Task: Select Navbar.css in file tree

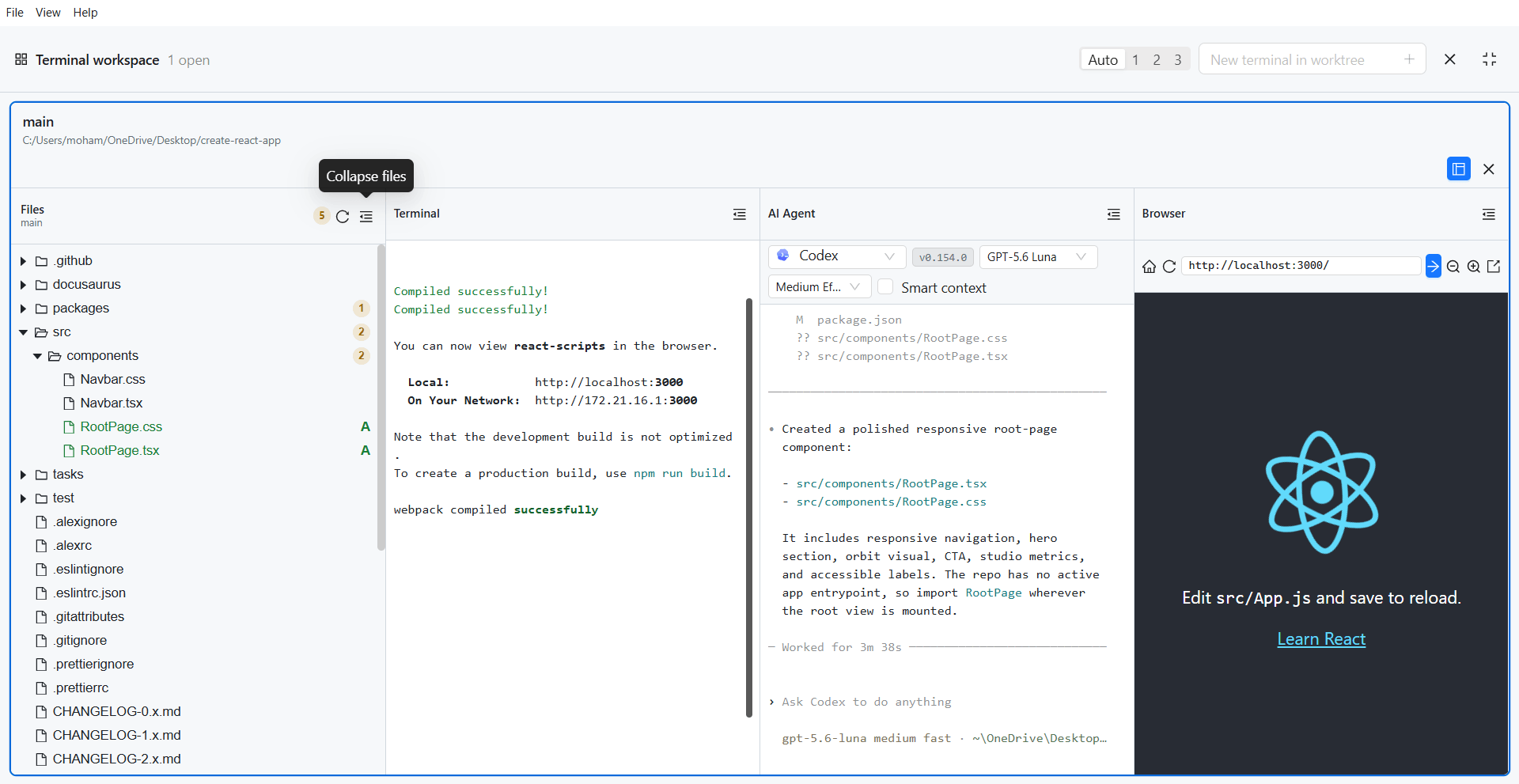Action: click(112, 380)
